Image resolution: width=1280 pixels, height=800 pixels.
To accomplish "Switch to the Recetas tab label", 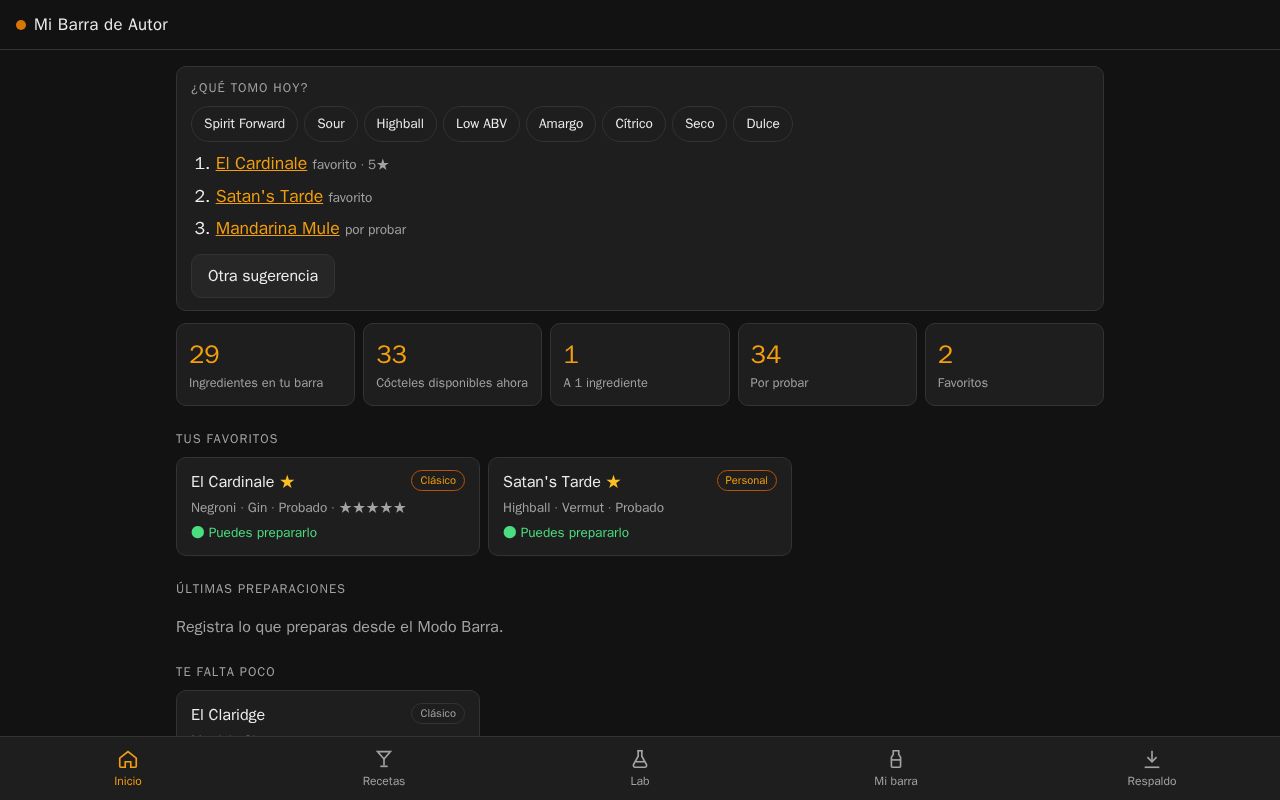I will tap(384, 781).
